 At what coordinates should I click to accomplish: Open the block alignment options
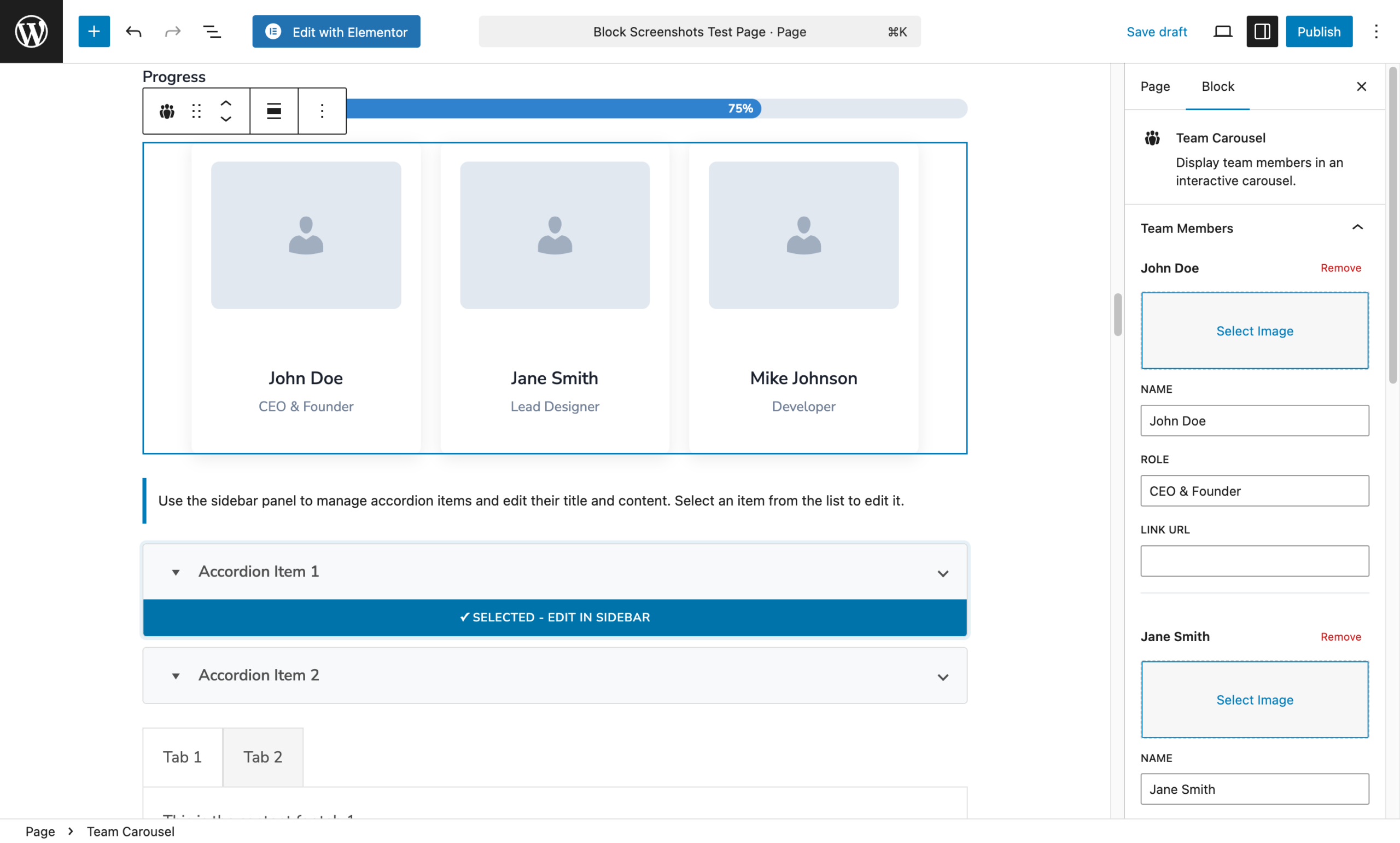click(x=273, y=111)
